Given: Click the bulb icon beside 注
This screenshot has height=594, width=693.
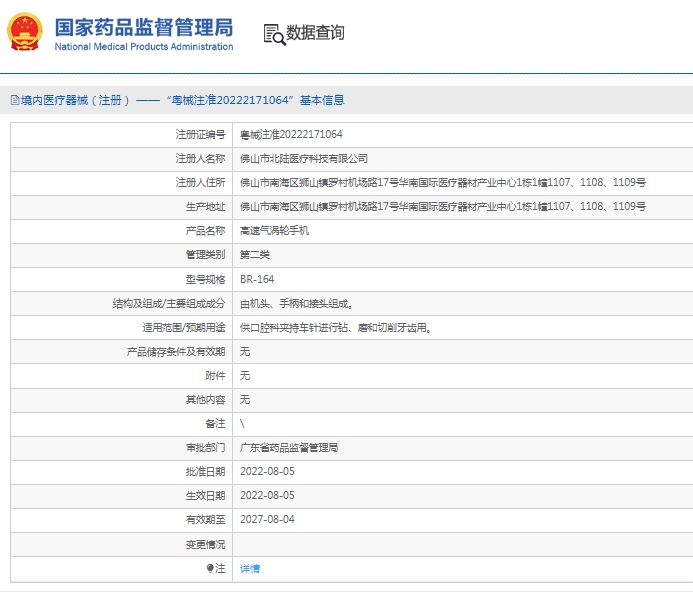Looking at the screenshot, I should [x=210, y=568].
